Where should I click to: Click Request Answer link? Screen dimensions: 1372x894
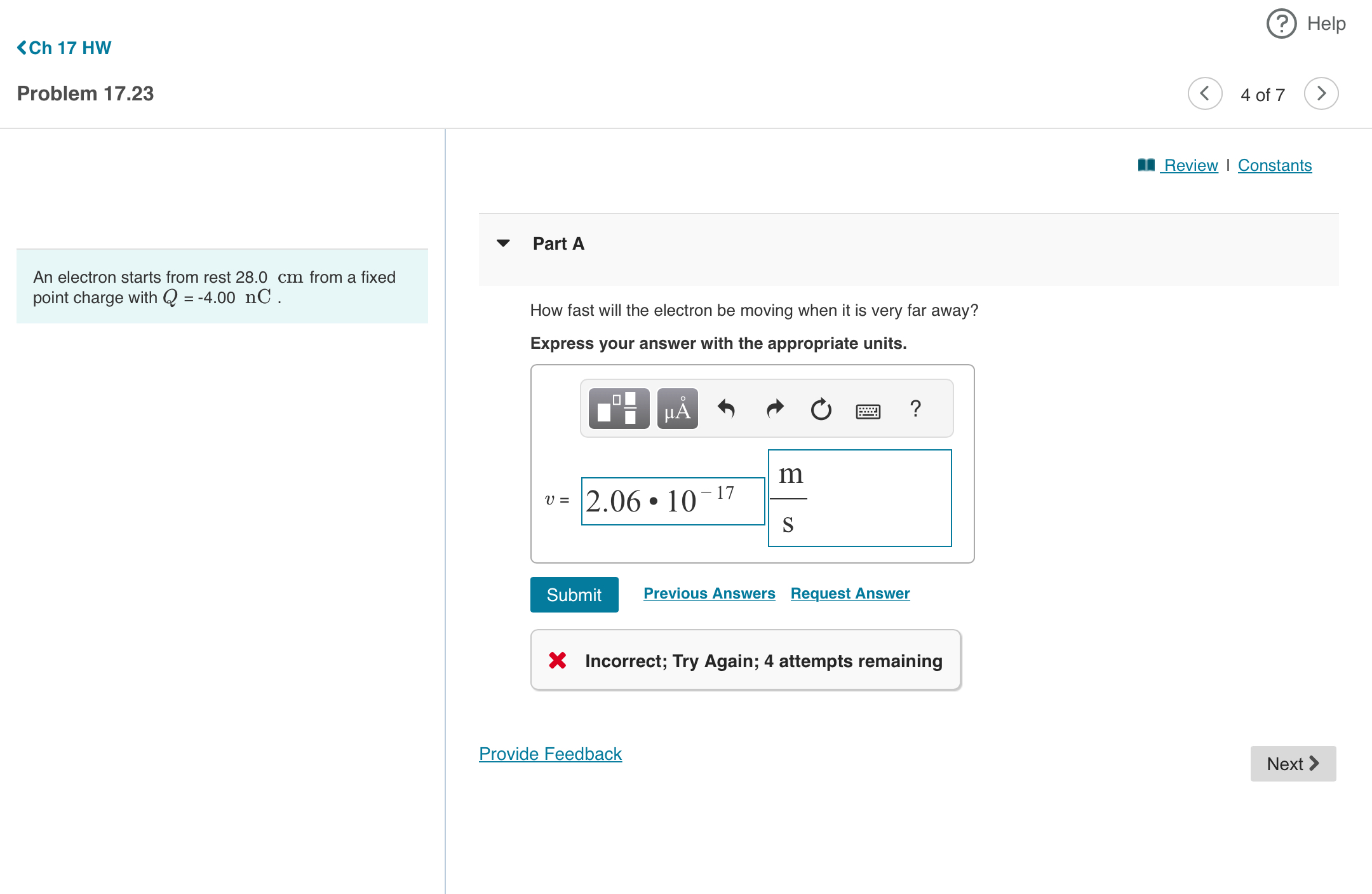tap(850, 593)
